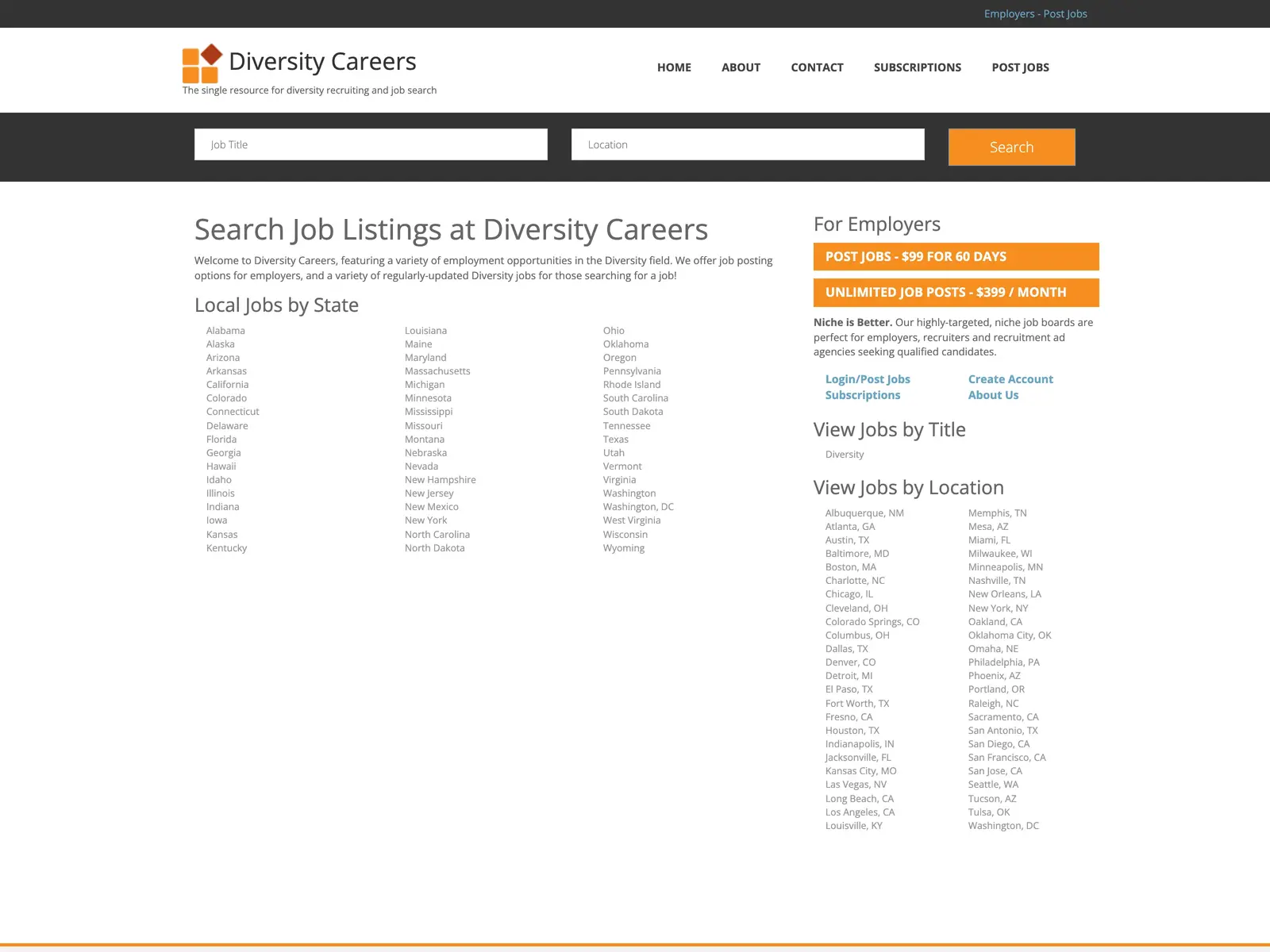Select West Virginia in state list

click(x=632, y=520)
